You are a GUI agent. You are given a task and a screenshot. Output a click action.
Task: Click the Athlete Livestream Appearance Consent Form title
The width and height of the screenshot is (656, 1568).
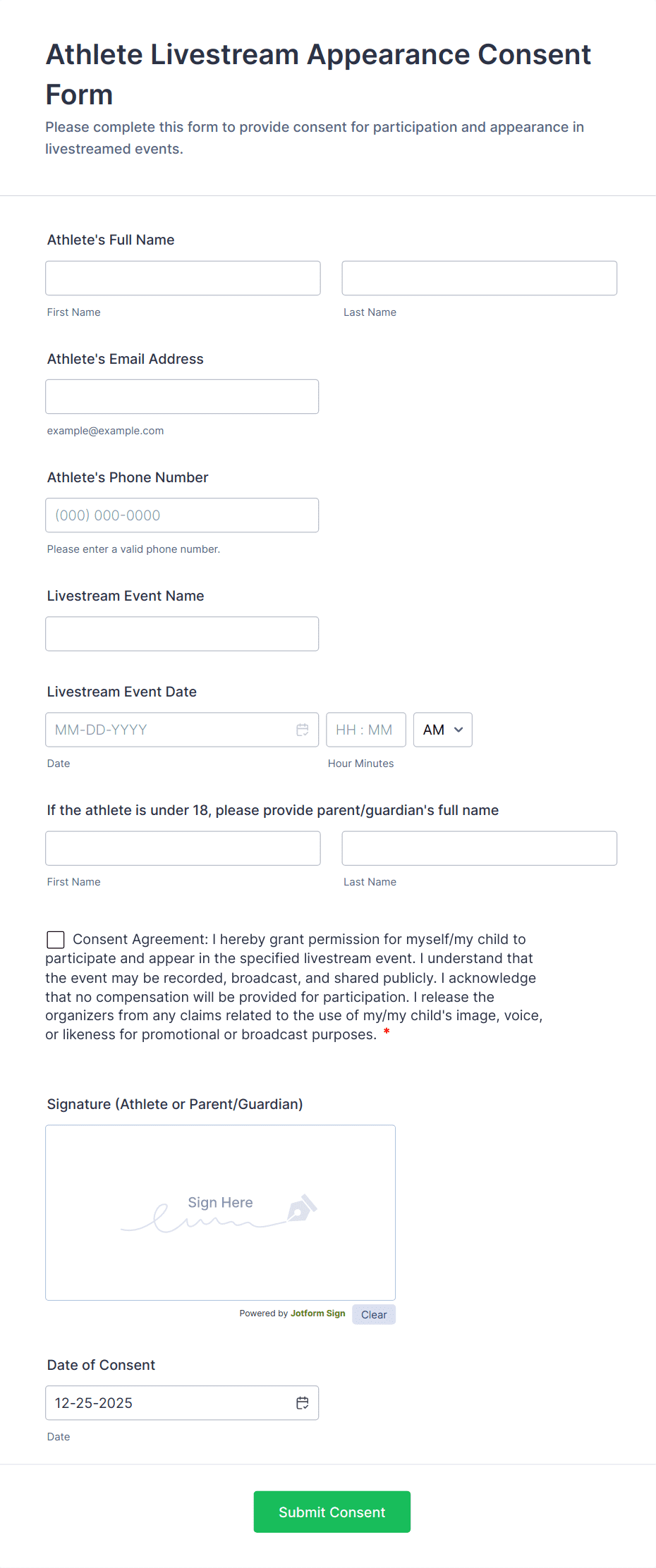click(317, 74)
